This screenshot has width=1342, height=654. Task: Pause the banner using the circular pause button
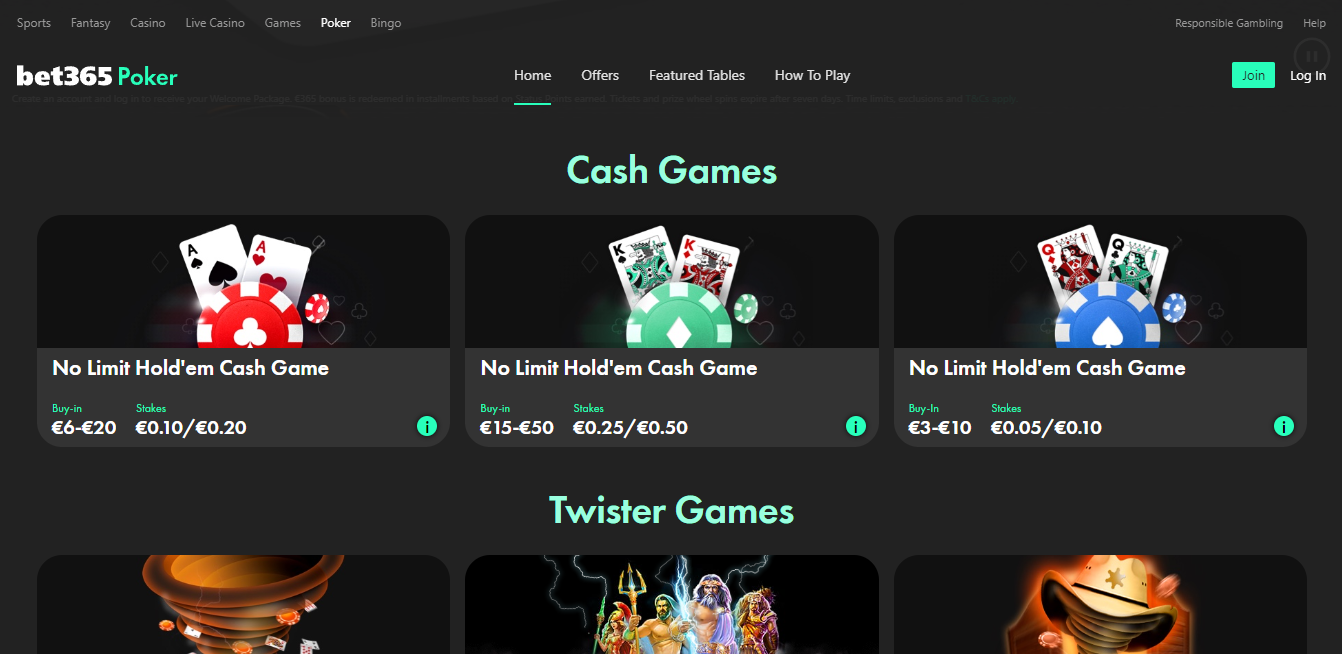pos(1310,55)
